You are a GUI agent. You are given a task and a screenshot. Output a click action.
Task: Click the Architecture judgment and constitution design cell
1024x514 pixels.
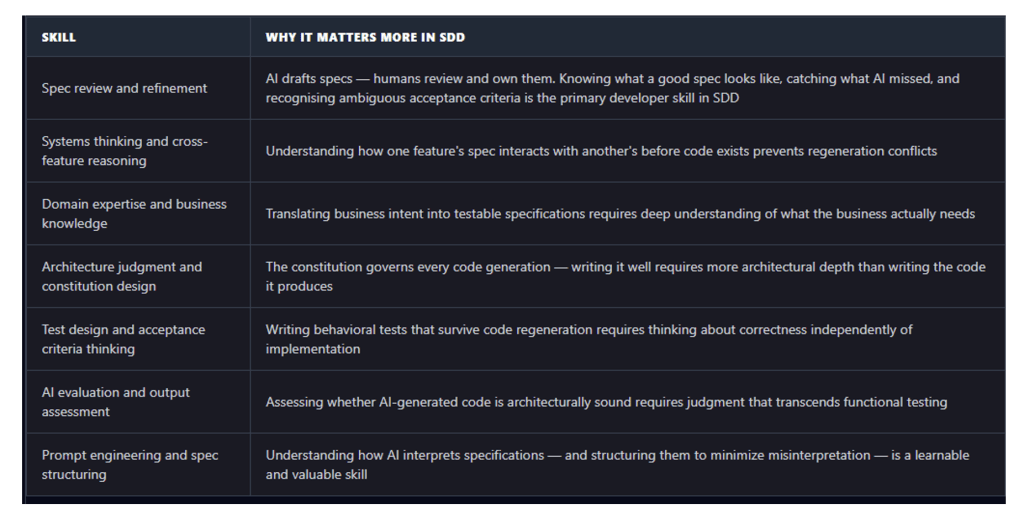point(122,276)
